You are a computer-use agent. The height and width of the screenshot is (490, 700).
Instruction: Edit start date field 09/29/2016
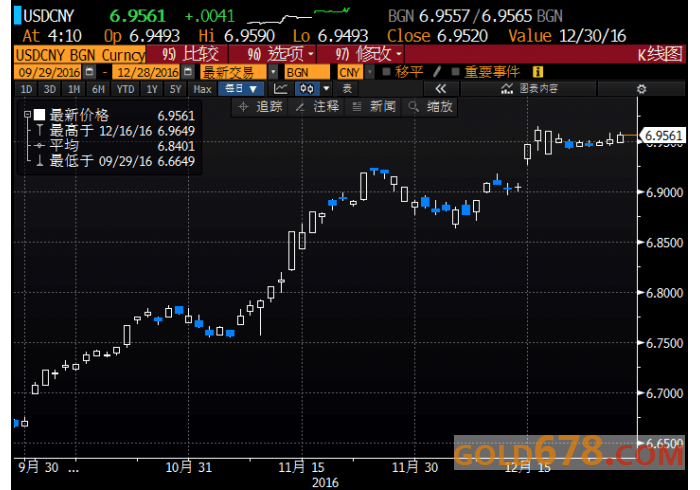pos(49,72)
